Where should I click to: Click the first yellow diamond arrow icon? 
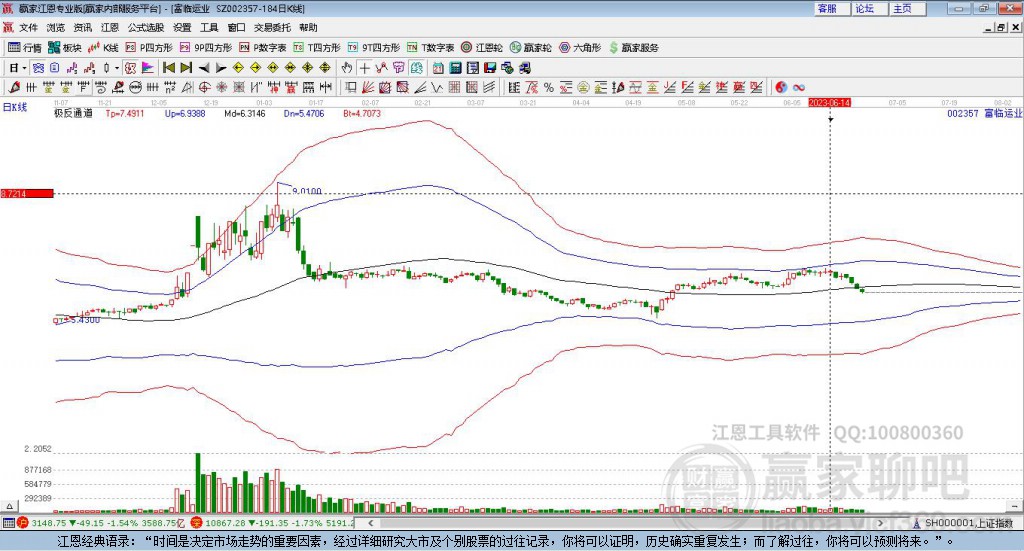coord(238,68)
